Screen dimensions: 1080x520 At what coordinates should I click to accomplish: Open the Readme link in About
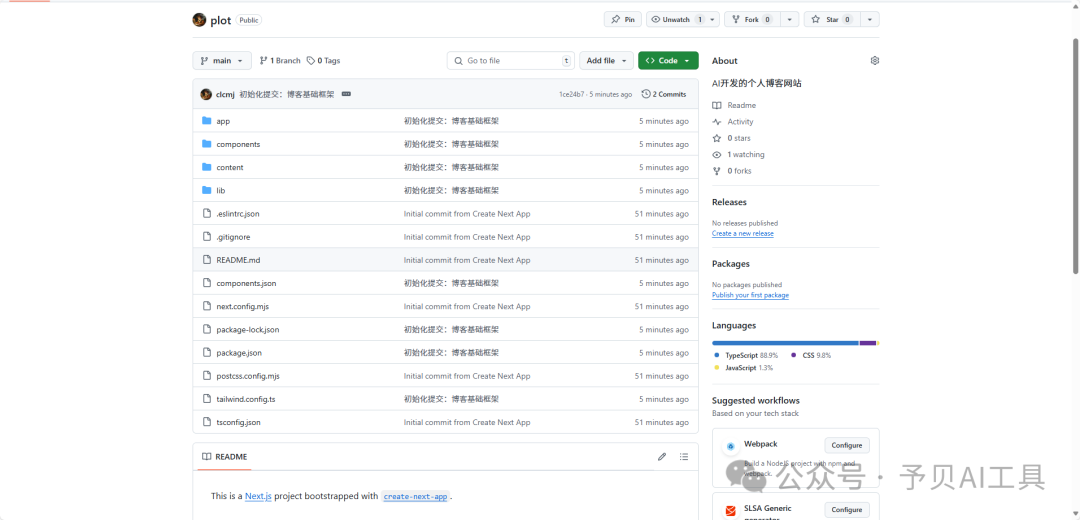734,105
